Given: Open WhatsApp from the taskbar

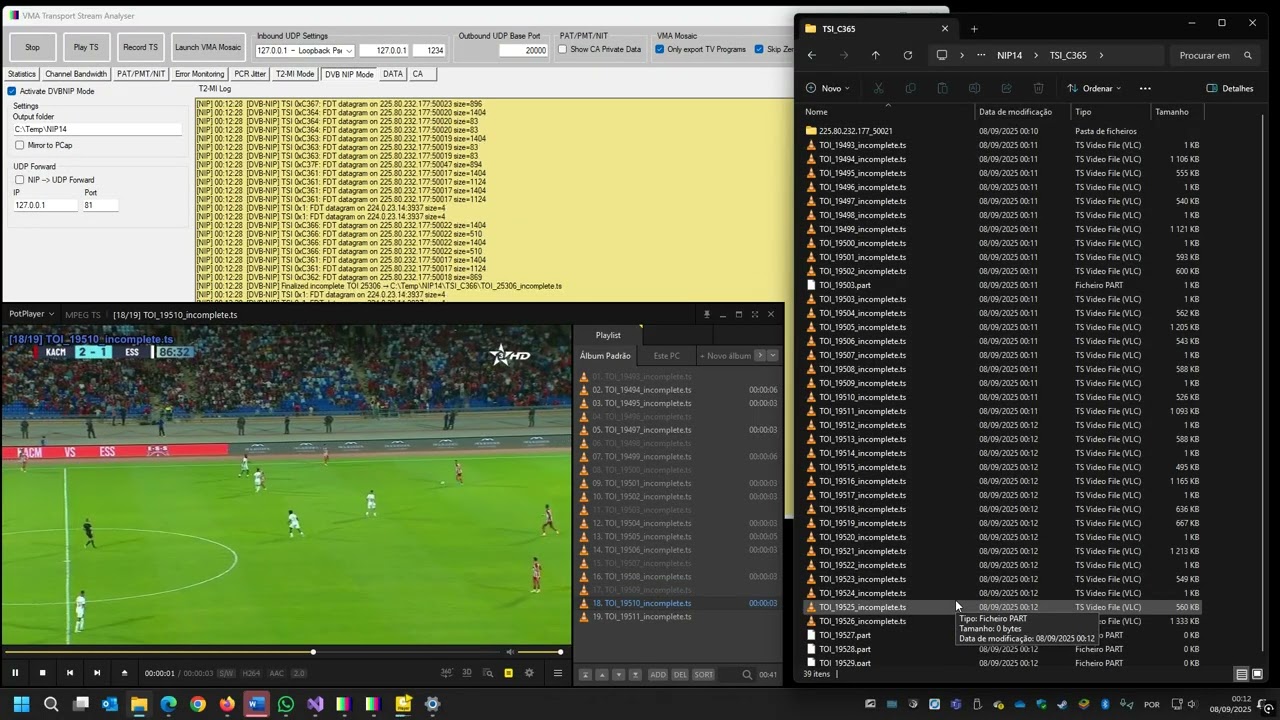Looking at the screenshot, I should pos(286,704).
